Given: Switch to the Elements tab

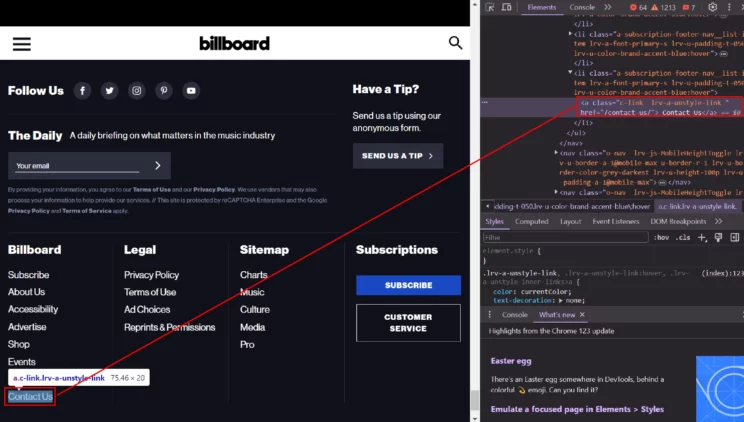Looking at the screenshot, I should pyautogui.click(x=541, y=7).
